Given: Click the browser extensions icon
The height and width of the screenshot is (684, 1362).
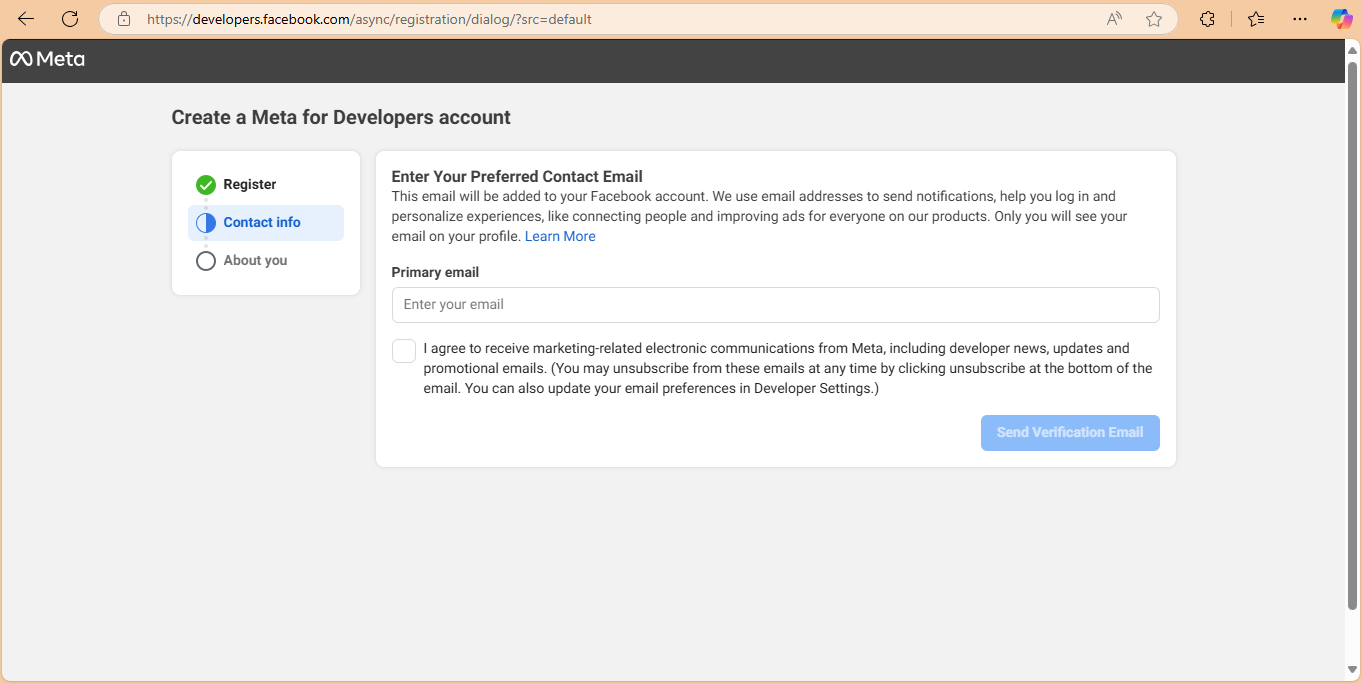Looking at the screenshot, I should coord(1207,18).
